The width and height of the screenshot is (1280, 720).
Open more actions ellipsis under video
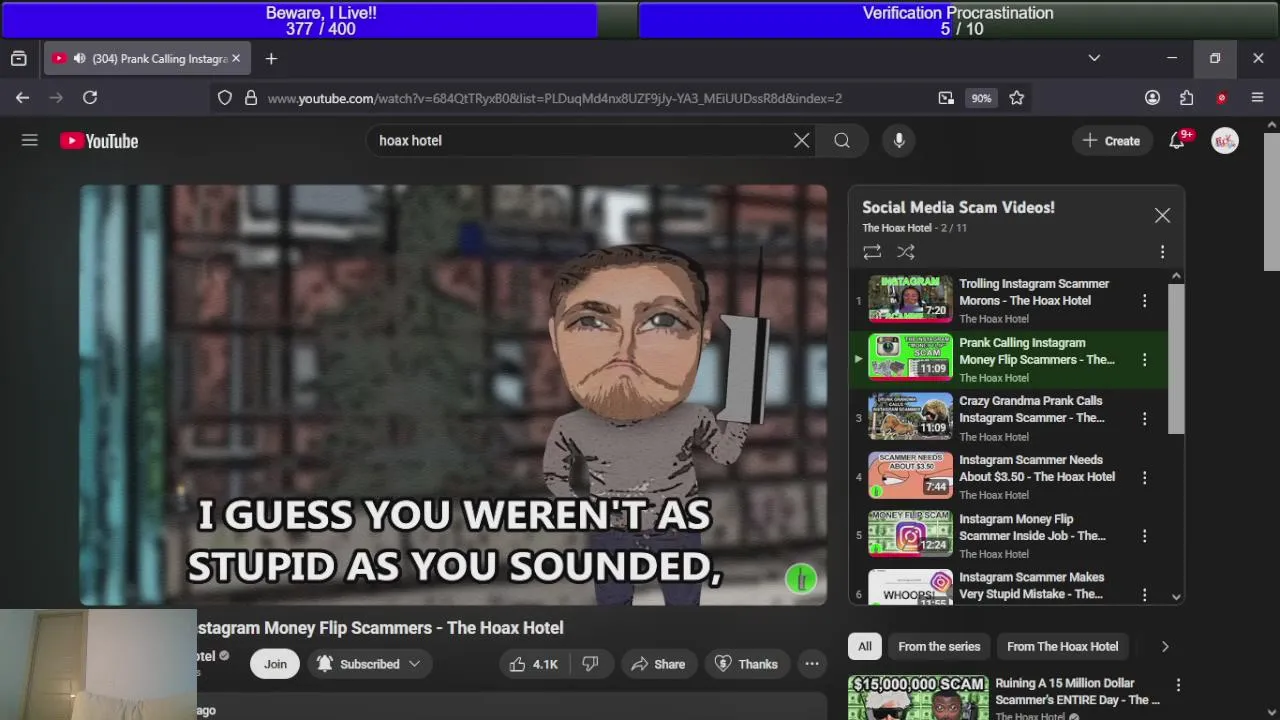pyautogui.click(x=812, y=664)
